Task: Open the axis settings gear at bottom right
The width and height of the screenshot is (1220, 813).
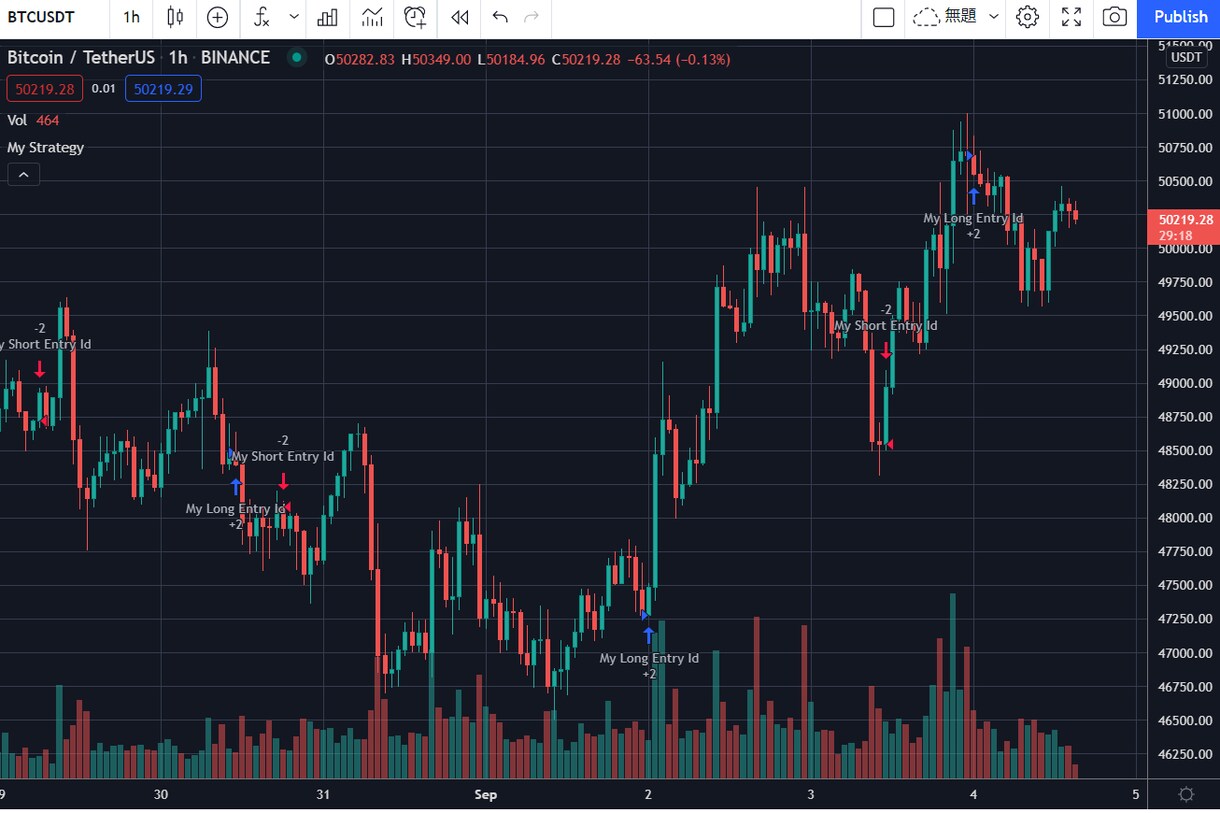Action: 1185,795
